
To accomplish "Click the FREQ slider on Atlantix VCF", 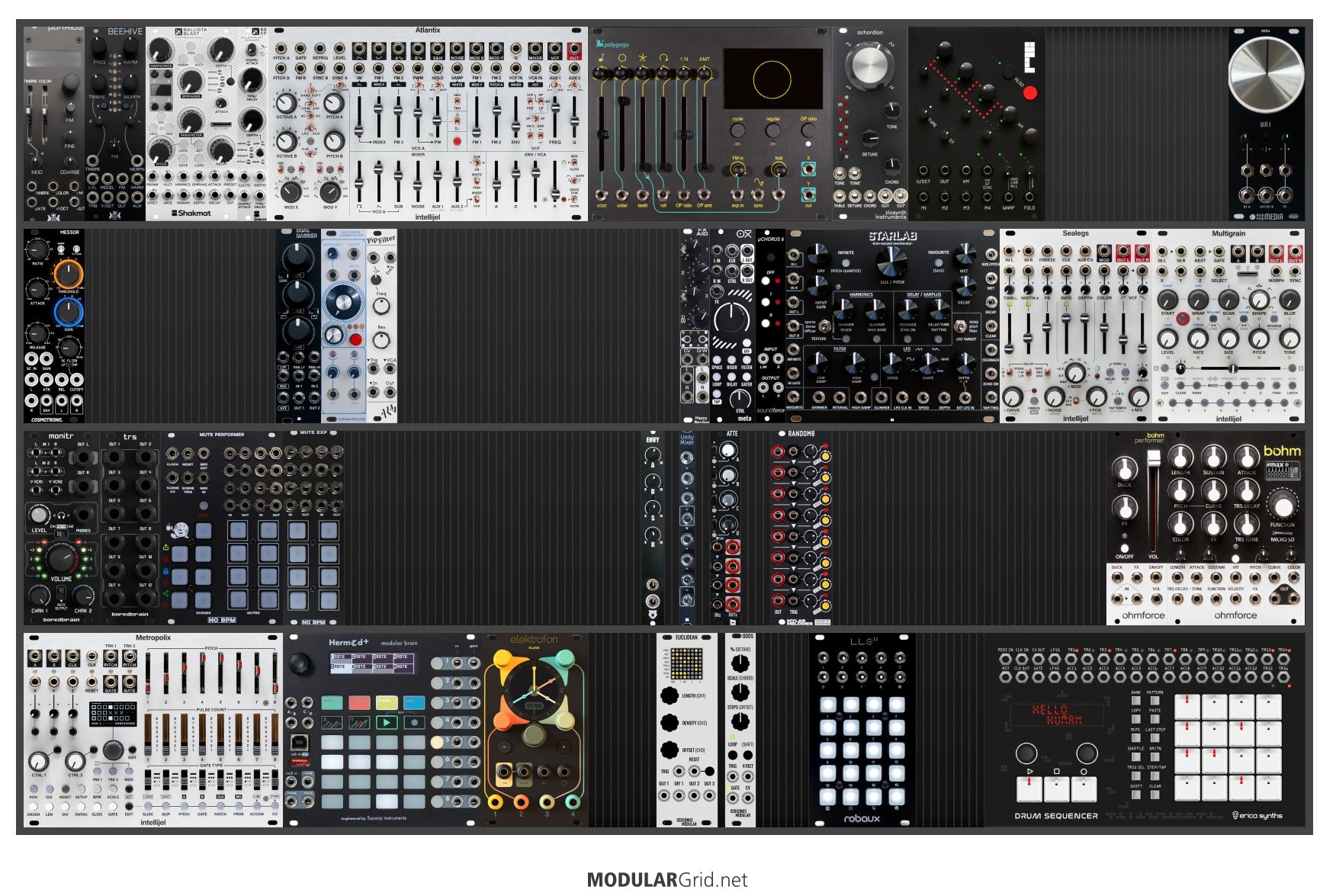I will click(x=555, y=116).
